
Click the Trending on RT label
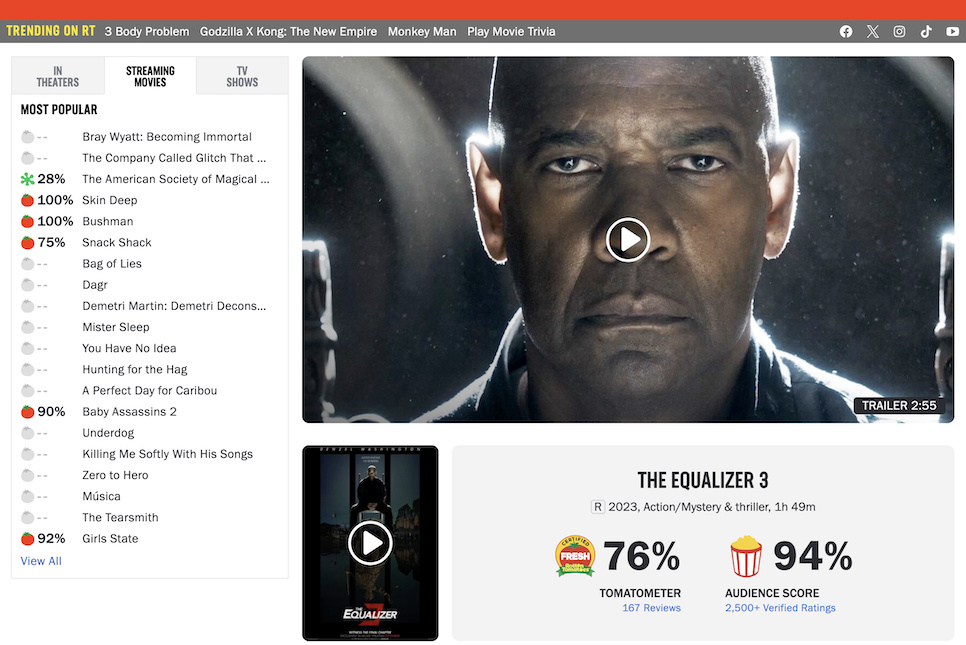coord(51,31)
